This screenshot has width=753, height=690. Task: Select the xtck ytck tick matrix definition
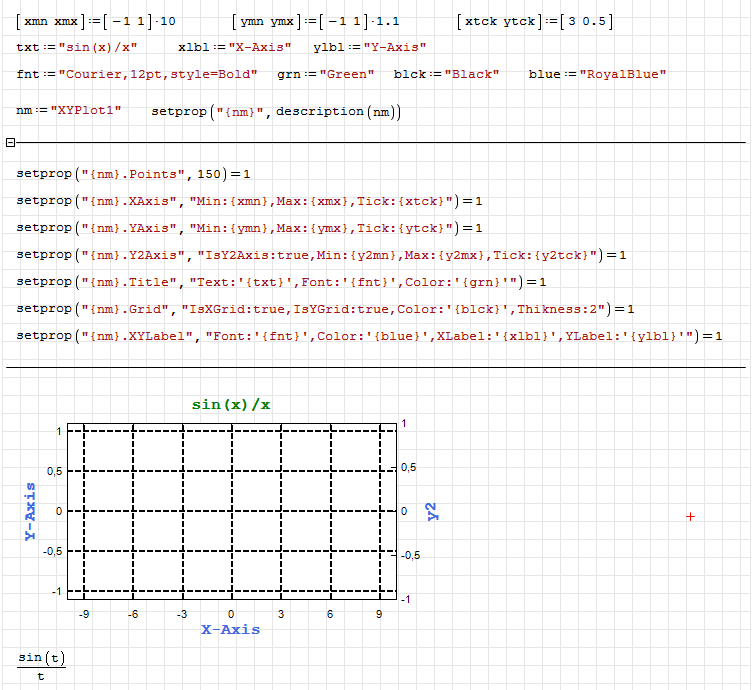coord(534,21)
